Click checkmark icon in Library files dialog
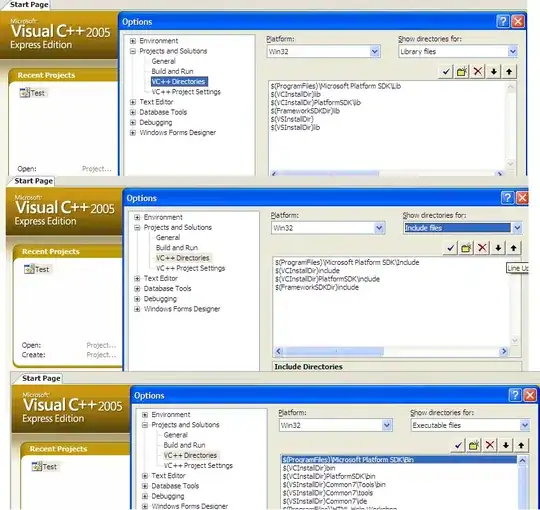The height and width of the screenshot is (510, 540). (x=446, y=72)
